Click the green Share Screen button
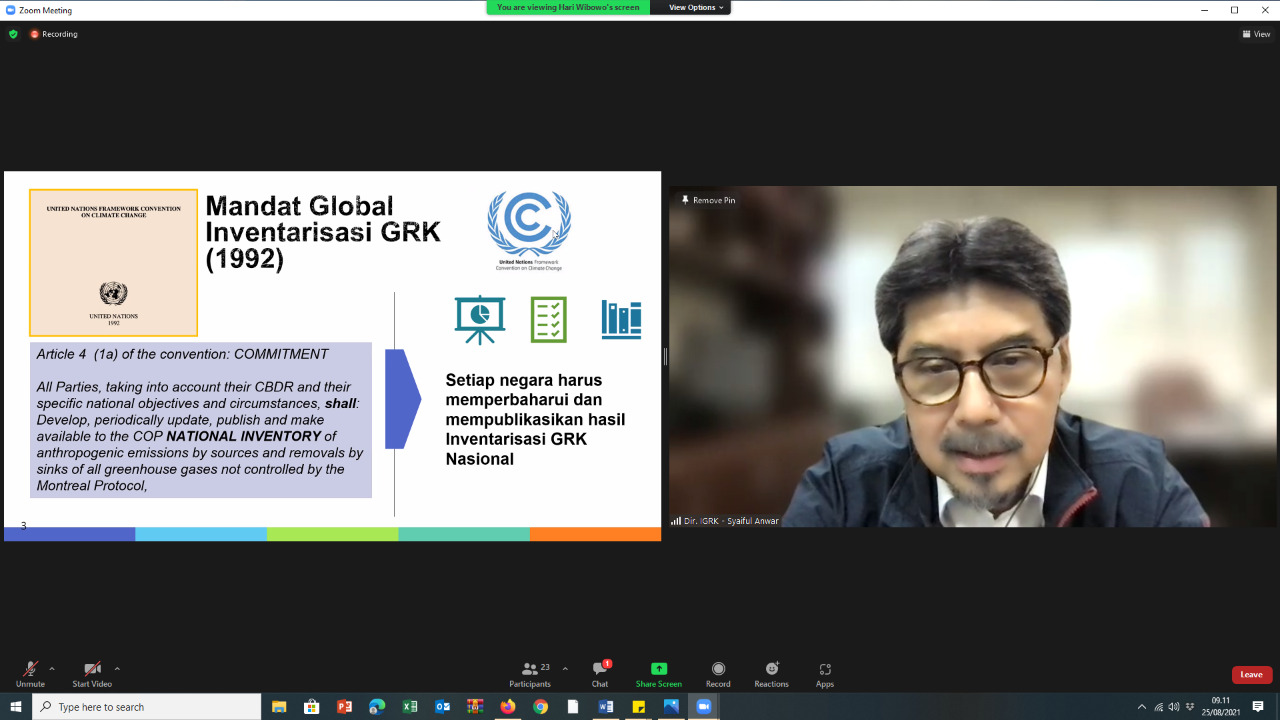1280x720 pixels. point(658,674)
